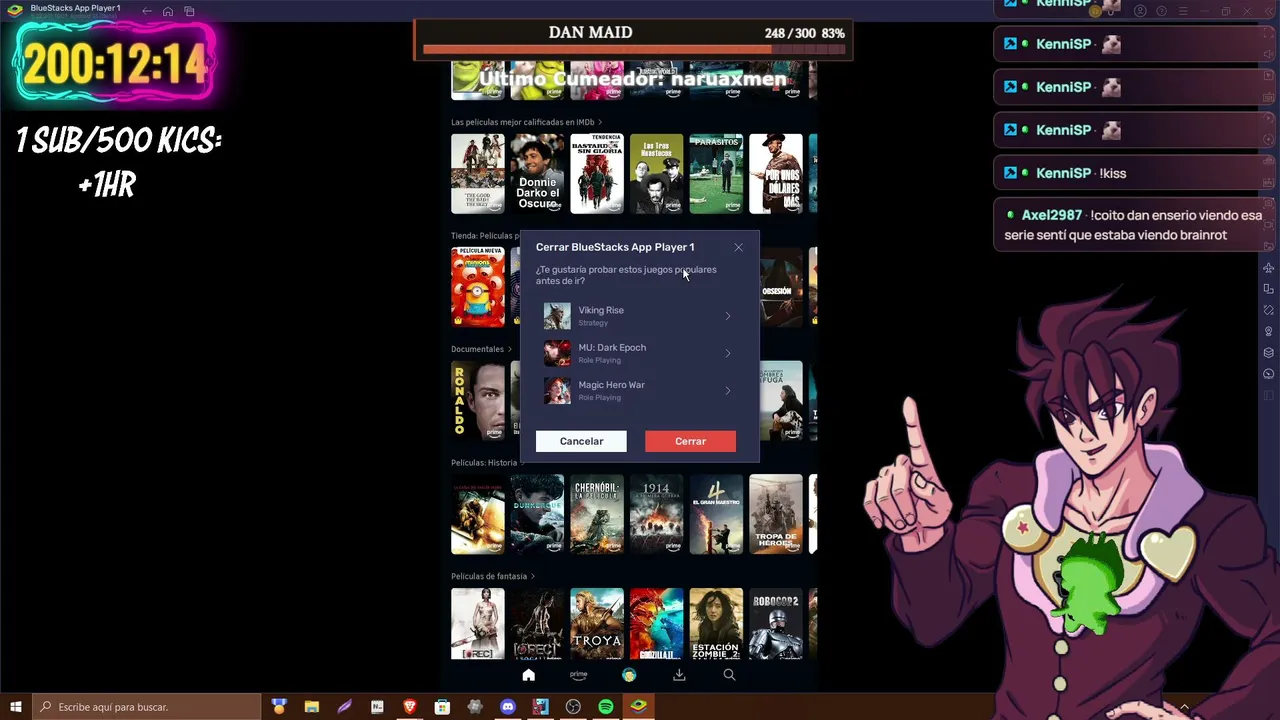
Task: Open the Viking Rise game suggestion
Action: pos(639,316)
